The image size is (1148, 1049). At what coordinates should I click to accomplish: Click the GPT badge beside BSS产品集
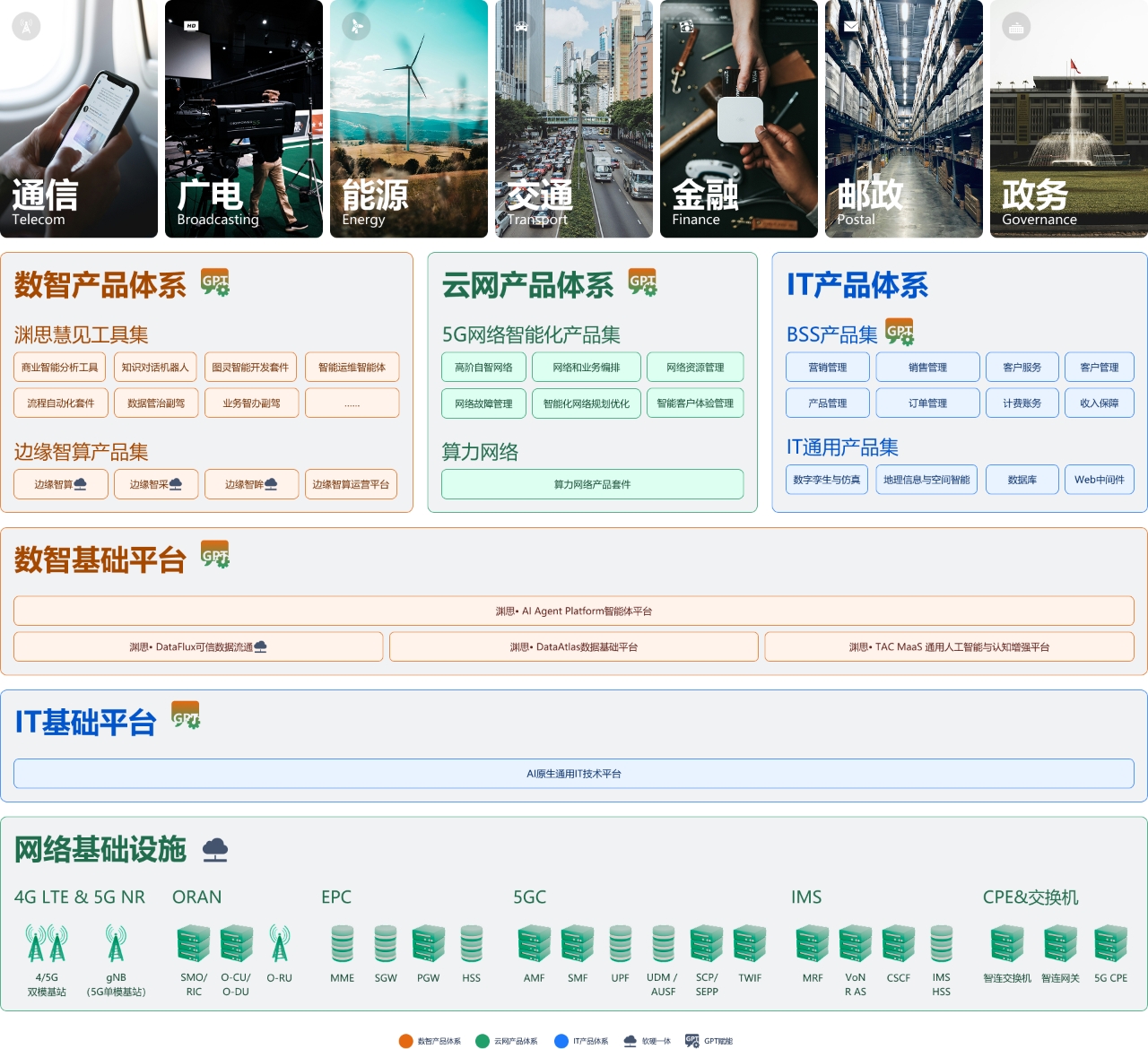[x=899, y=332]
